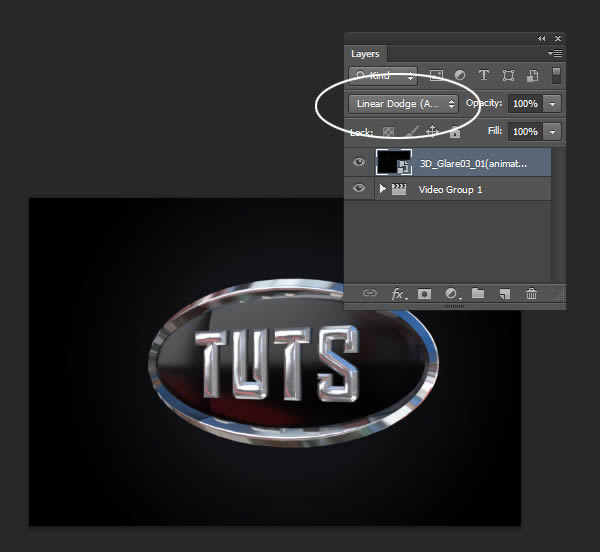The width and height of the screenshot is (600, 552).
Task: Open the Fill slider dropdown arrow
Action: [x=552, y=132]
